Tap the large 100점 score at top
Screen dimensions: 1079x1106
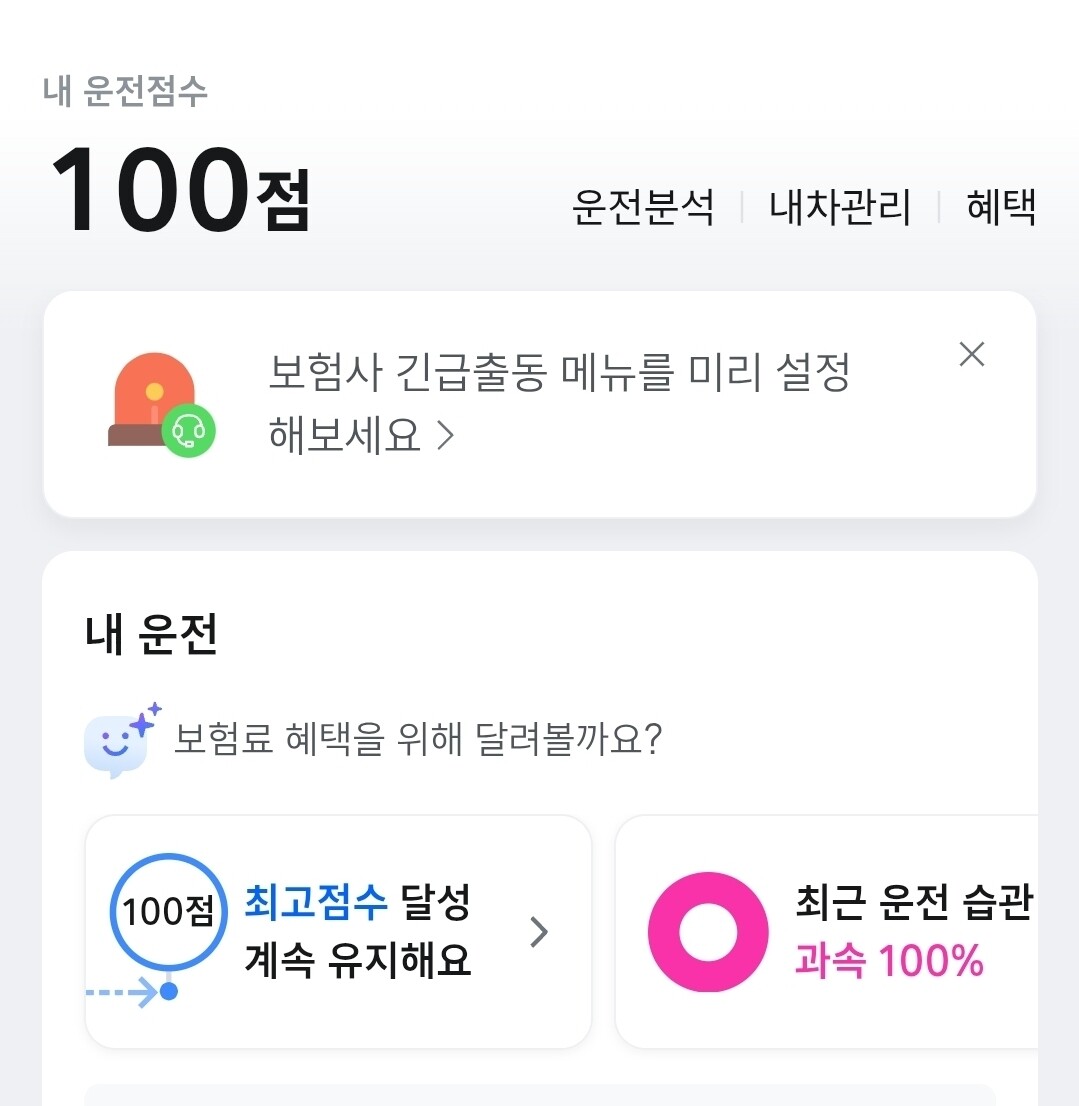pos(180,190)
